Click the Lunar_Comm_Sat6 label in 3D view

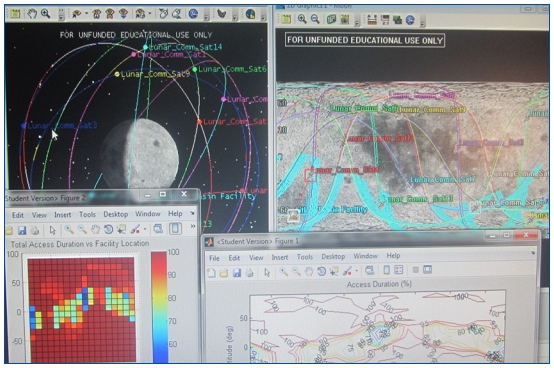[x=232, y=69]
